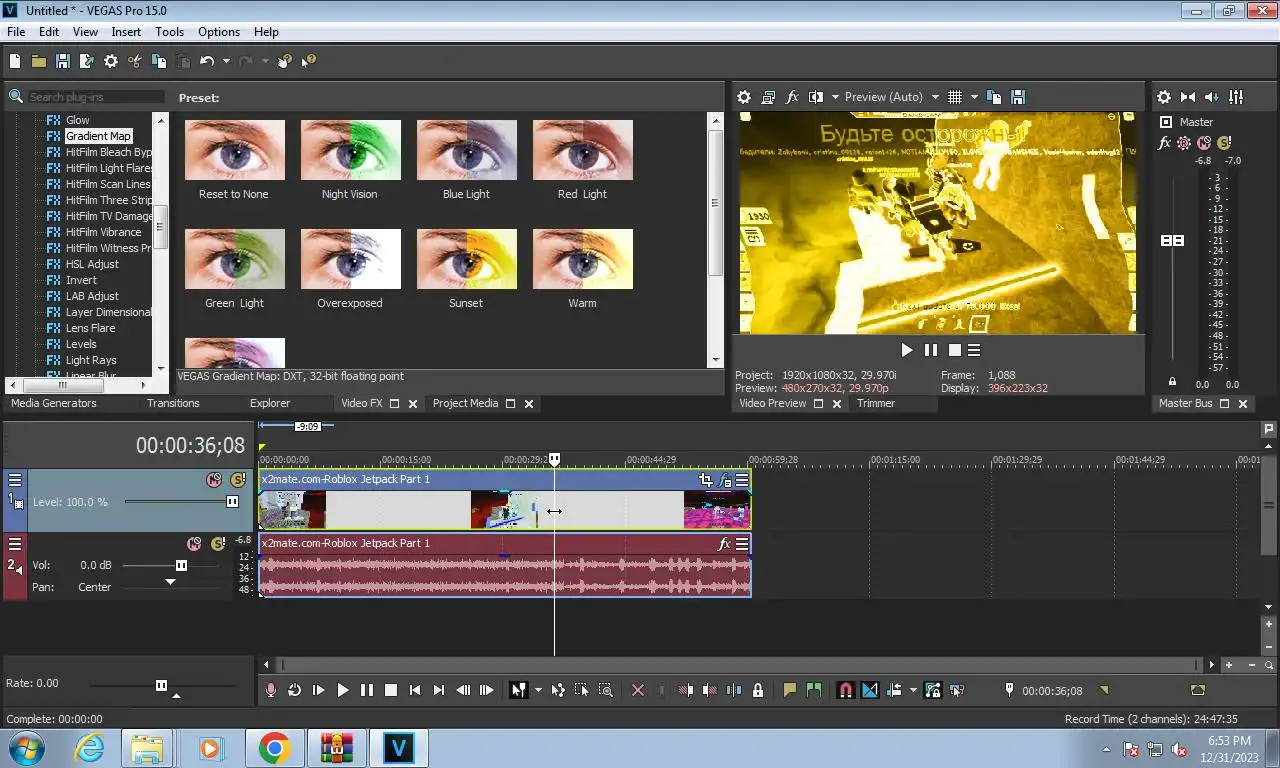This screenshot has width=1280, height=768.
Task: Open Video Preview properties gear
Action: (744, 97)
